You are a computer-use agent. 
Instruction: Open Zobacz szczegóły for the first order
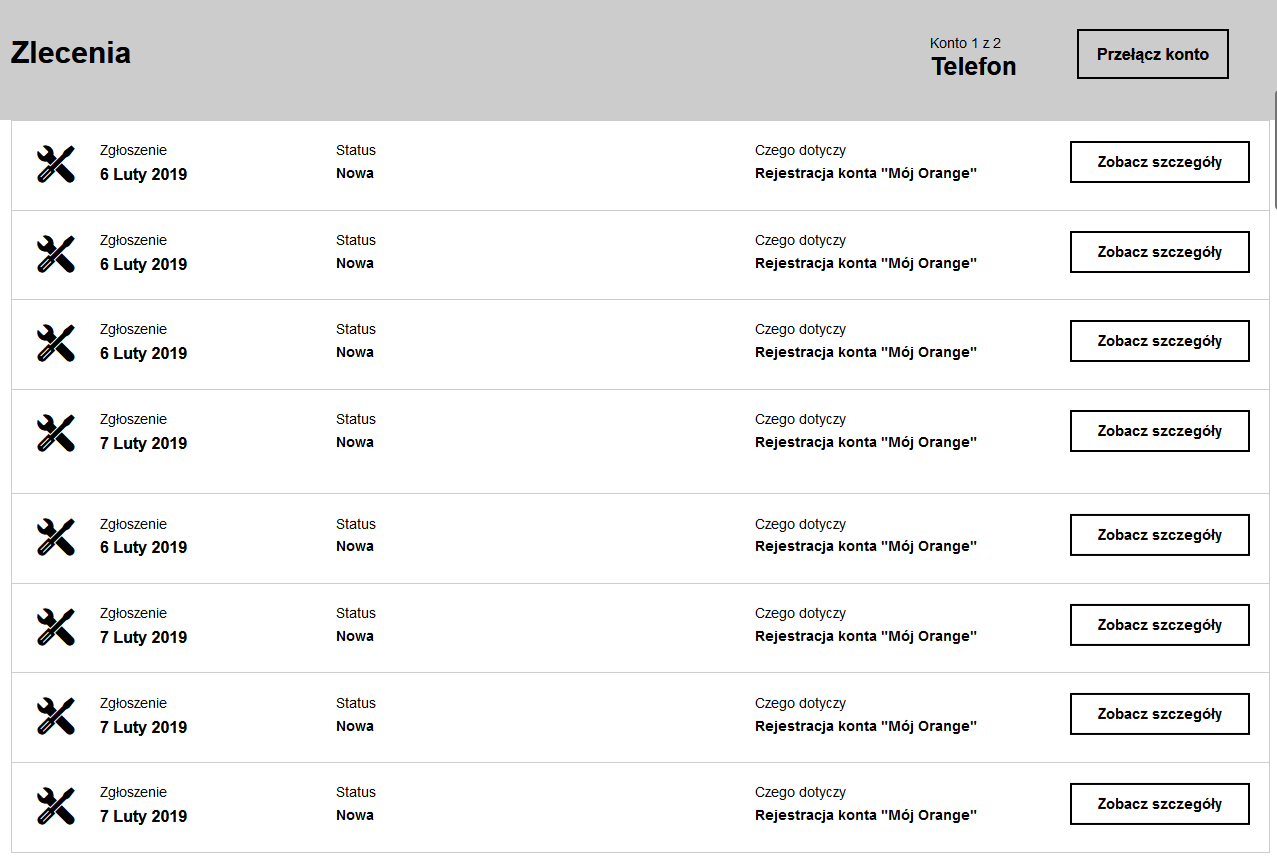[x=1159, y=162]
